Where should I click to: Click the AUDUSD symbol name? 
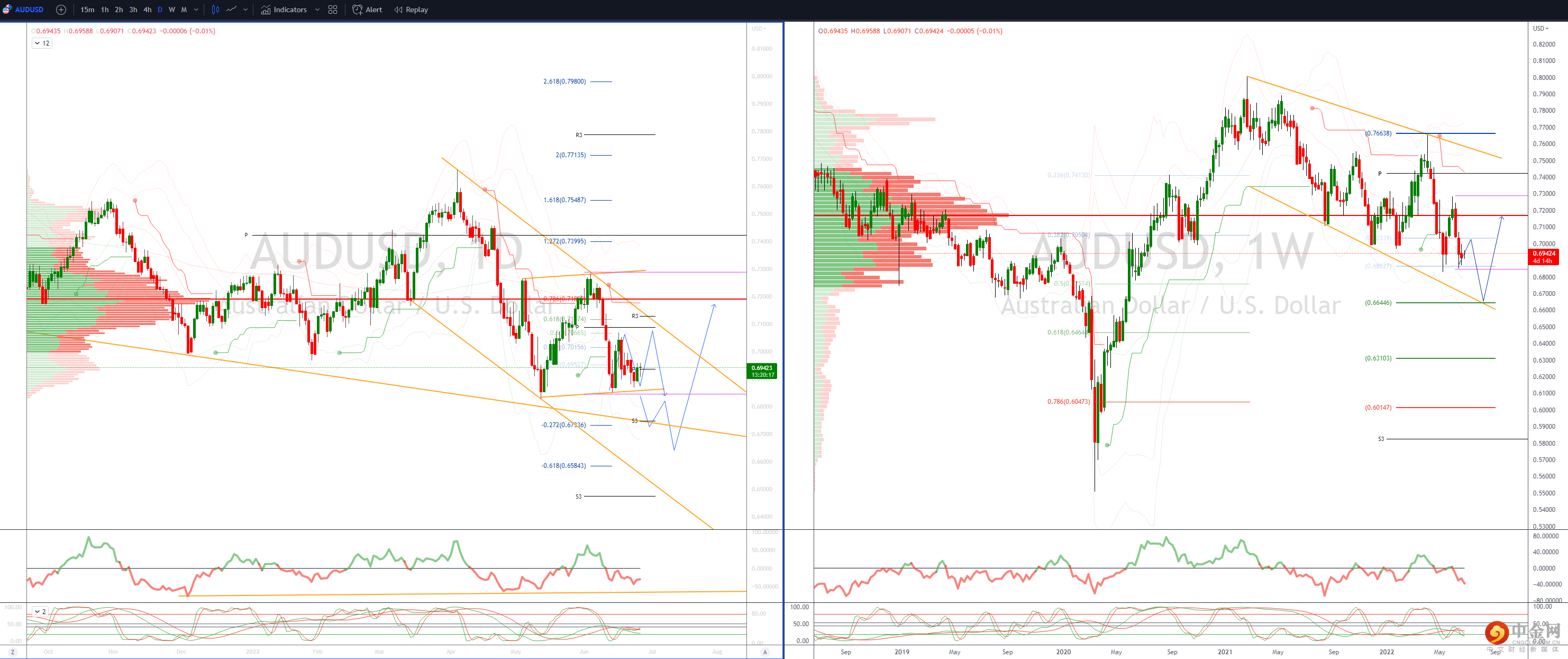pos(29,10)
